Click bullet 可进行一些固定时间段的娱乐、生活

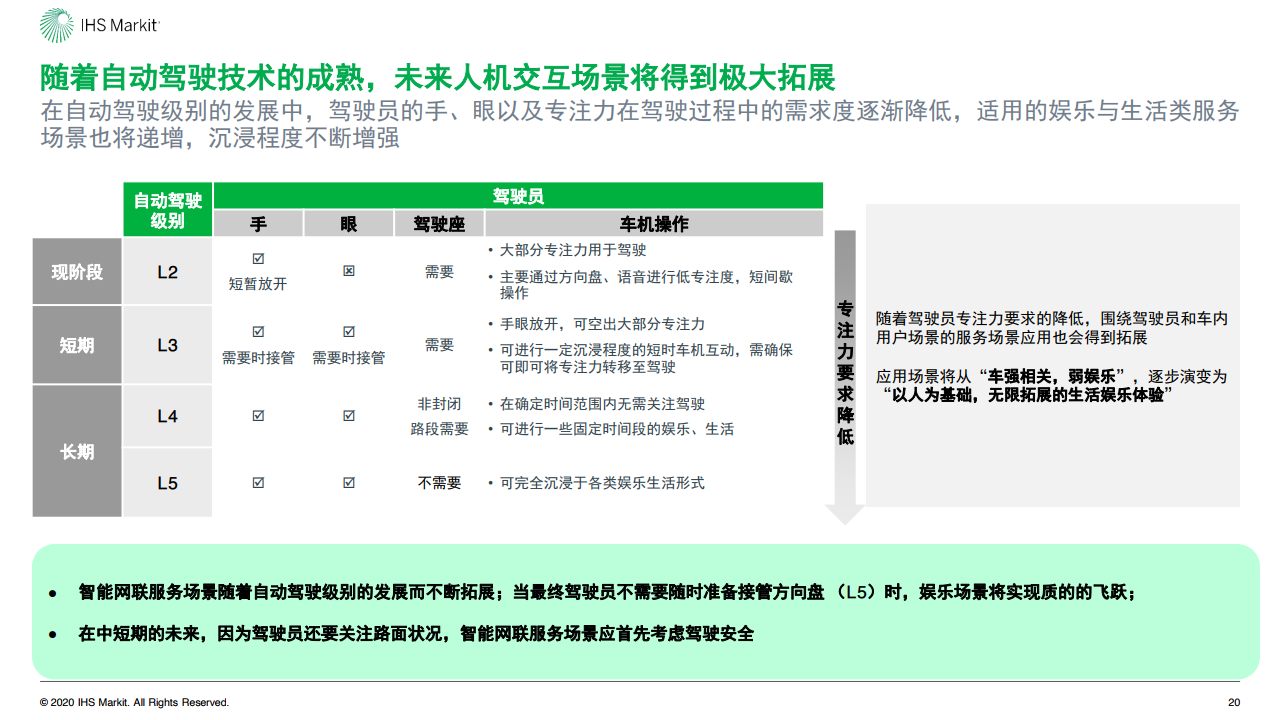tap(616, 429)
